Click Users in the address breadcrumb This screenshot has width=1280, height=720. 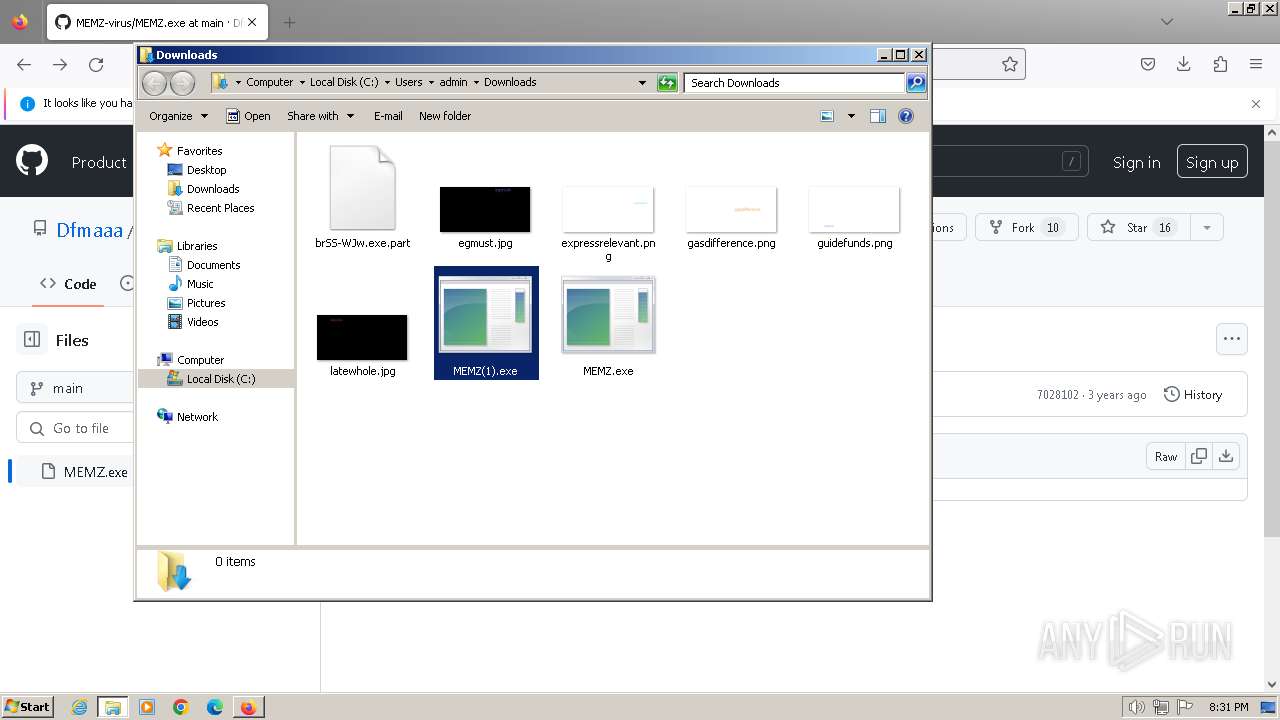click(x=408, y=82)
